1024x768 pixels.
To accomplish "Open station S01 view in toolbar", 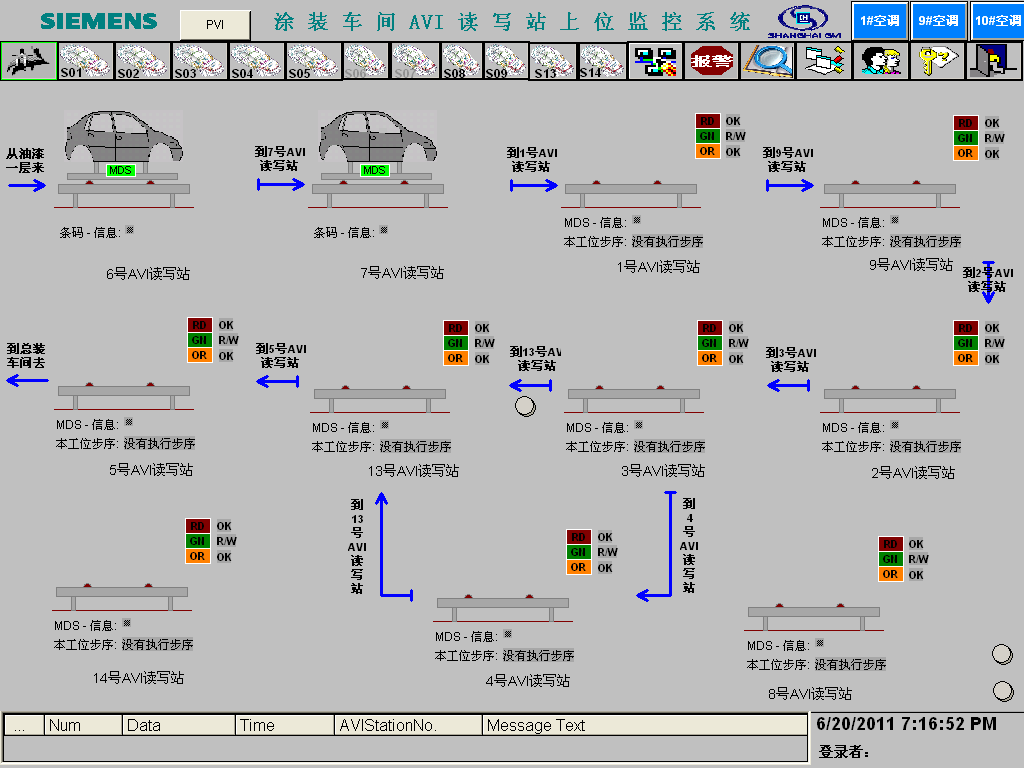I will tap(85, 61).
